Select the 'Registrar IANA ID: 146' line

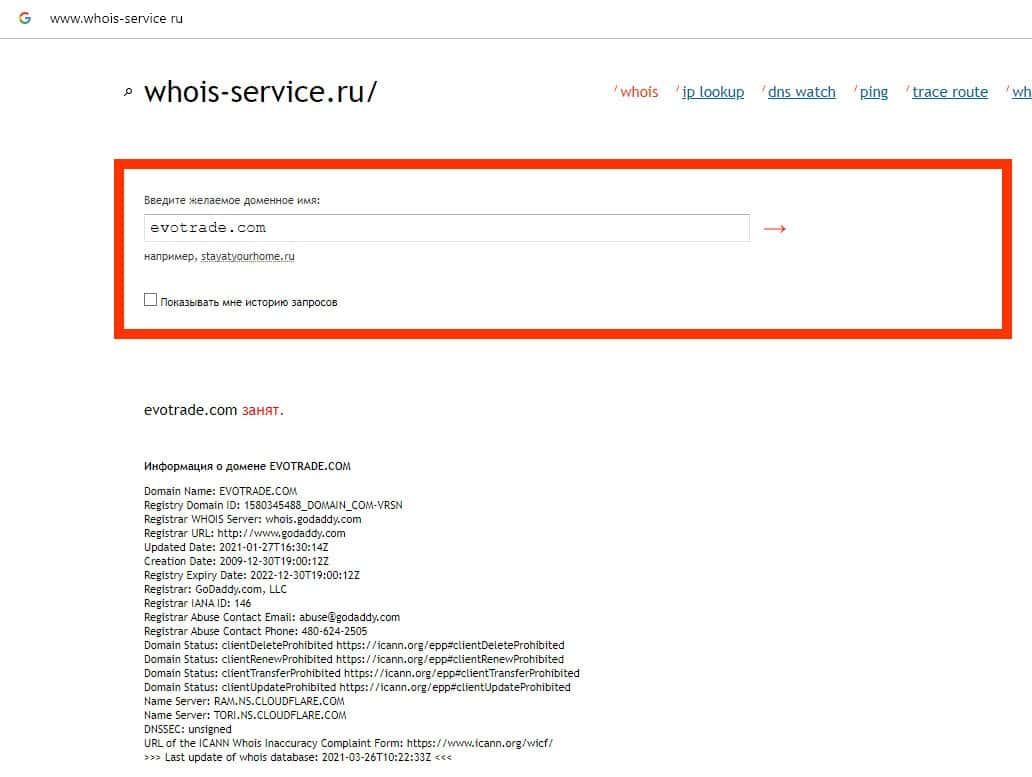click(197, 603)
